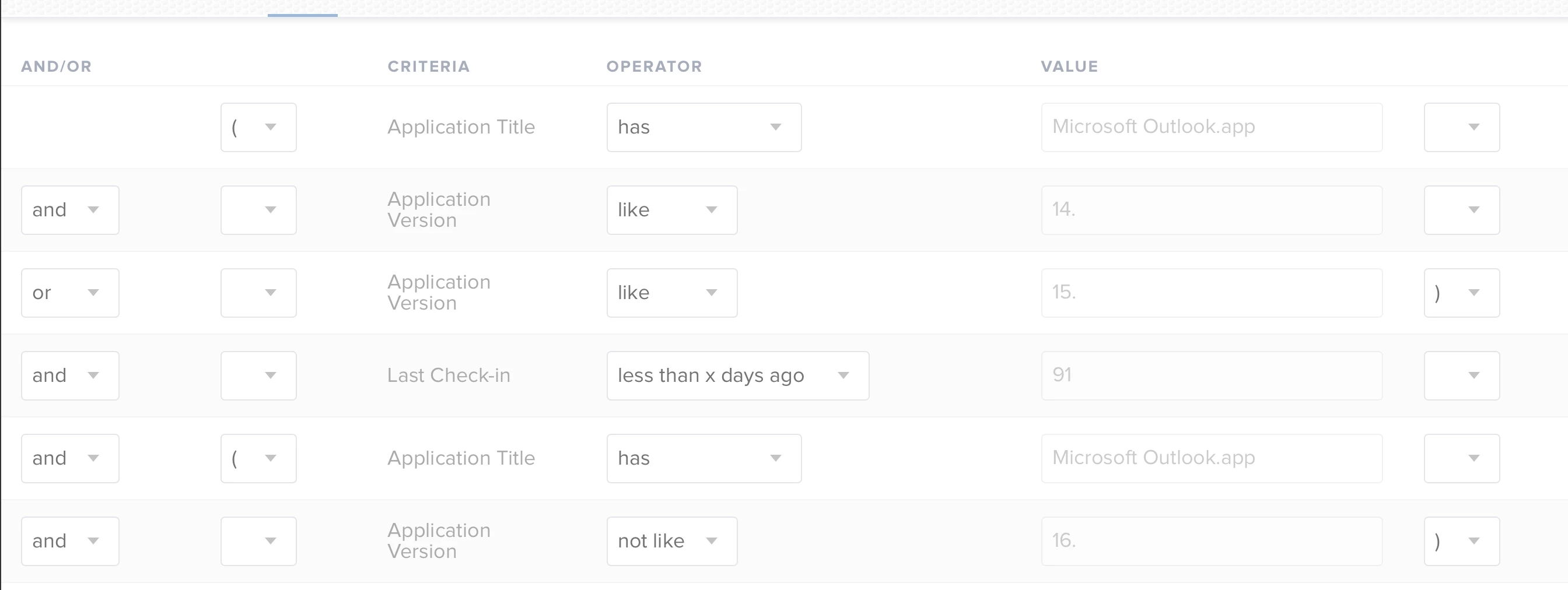Expand the empty opening parenthesis dropdown on the Last Check-in row
This screenshot has height=590, width=1568.
tap(258, 375)
